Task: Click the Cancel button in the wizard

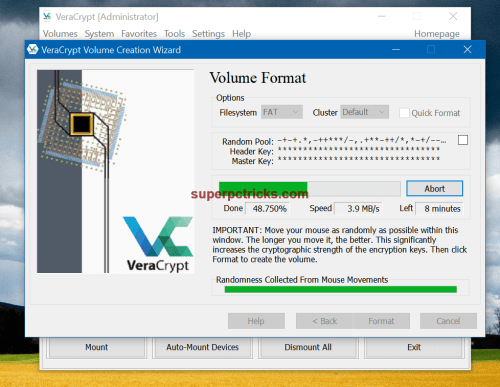Action: 448,321
